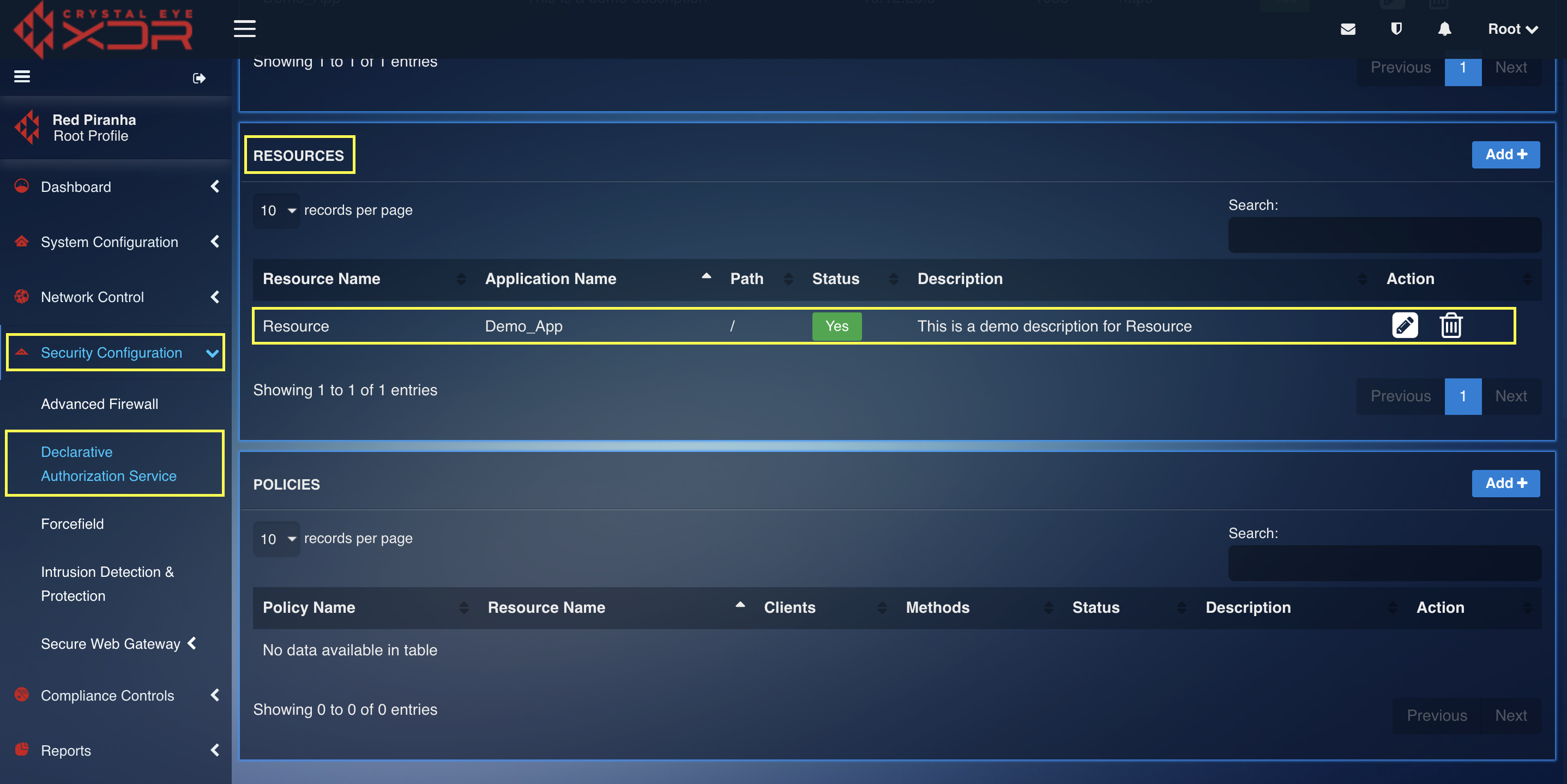Click the Compliance Controls icon

tap(22, 695)
